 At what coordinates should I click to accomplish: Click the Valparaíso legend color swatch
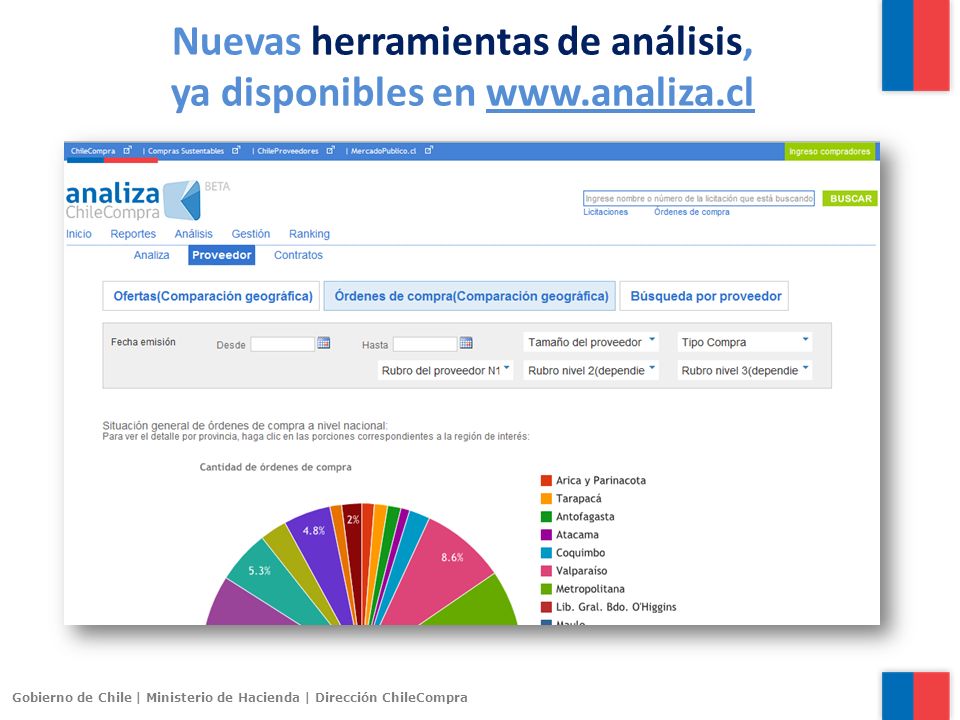547,571
